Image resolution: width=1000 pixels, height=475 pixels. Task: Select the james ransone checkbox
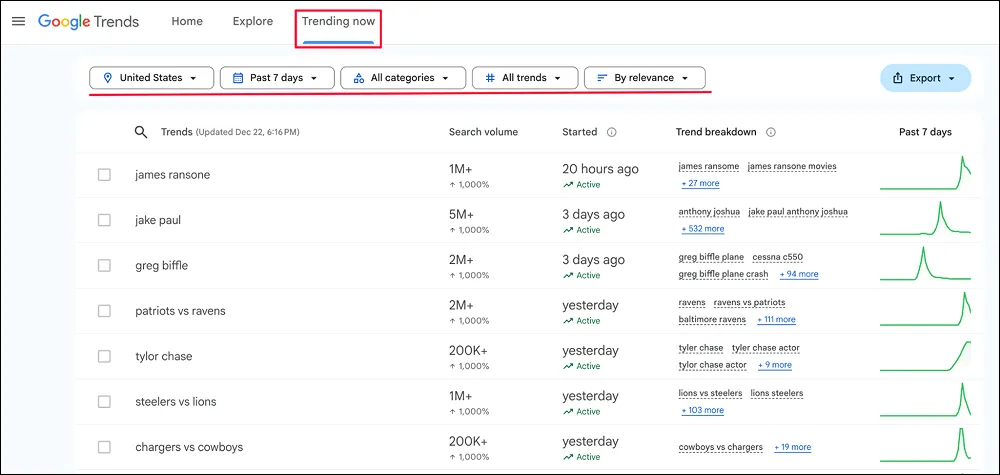(x=104, y=175)
